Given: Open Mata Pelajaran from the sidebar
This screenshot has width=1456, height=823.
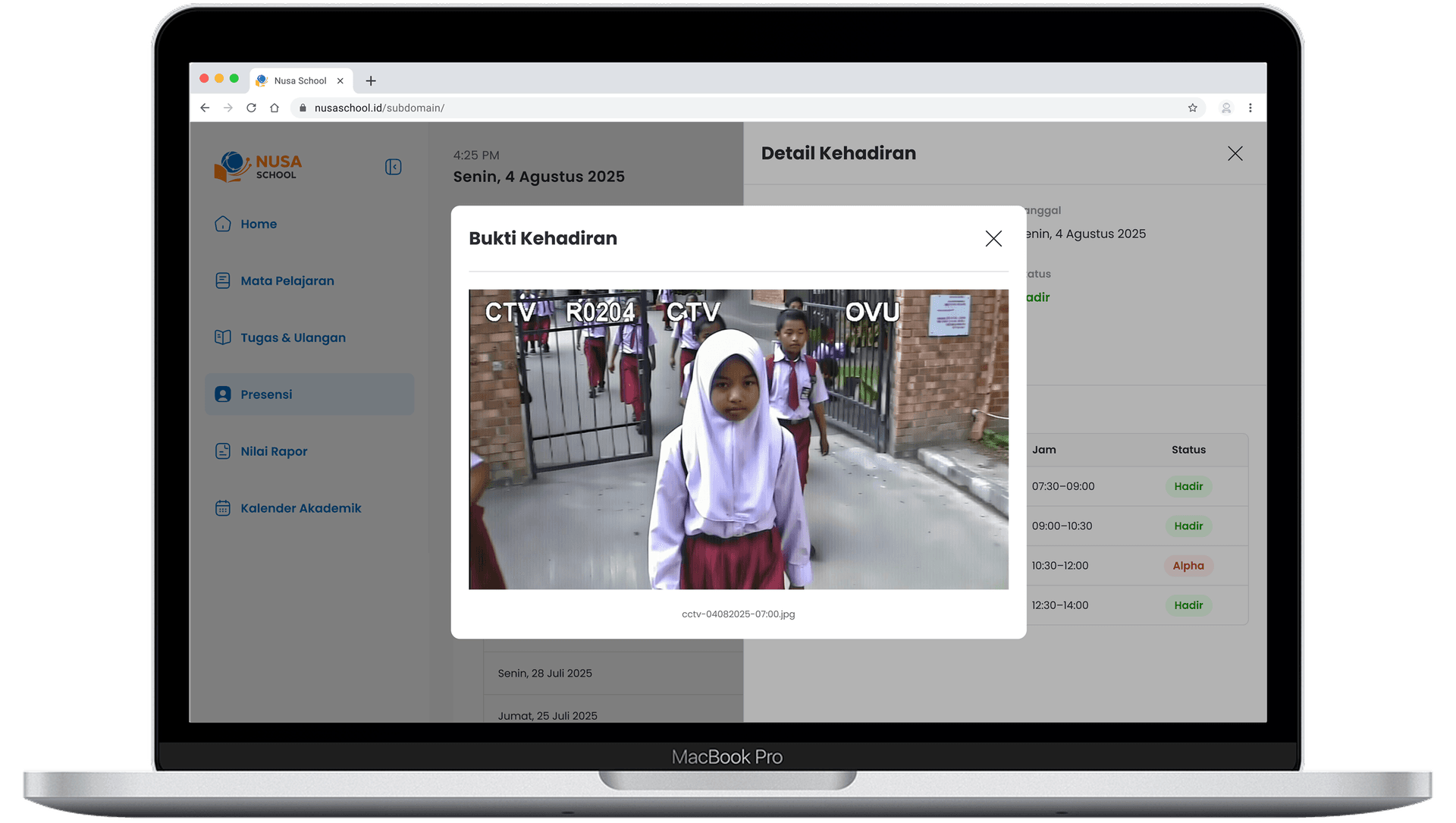Looking at the screenshot, I should coord(287,281).
